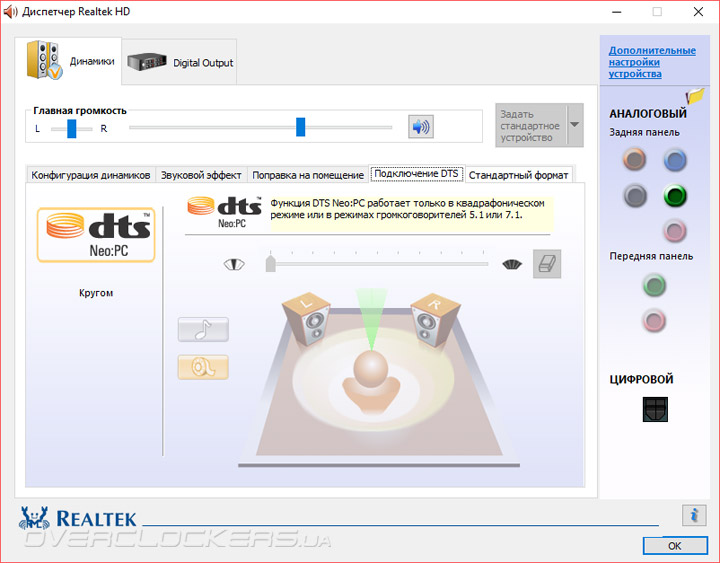720x563 pixels.
Task: Click the active green rear panel jack
Action: pos(675,196)
